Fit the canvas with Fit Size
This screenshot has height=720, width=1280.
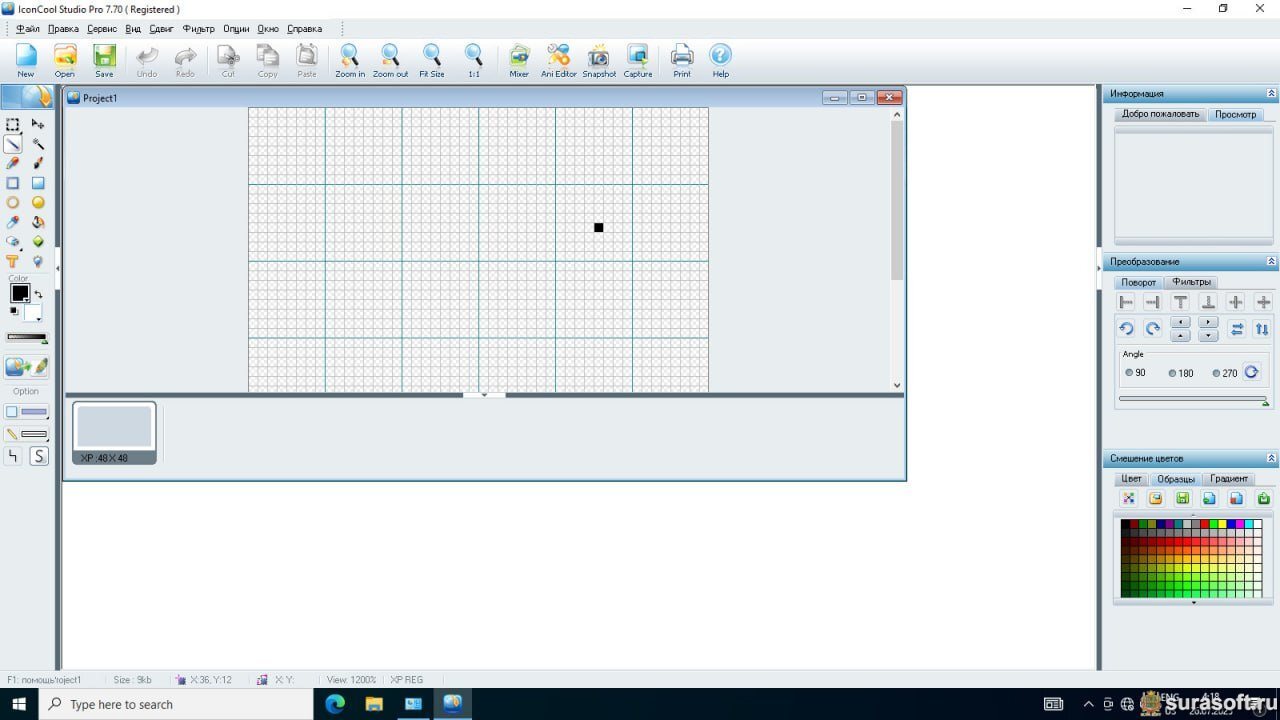pos(432,60)
